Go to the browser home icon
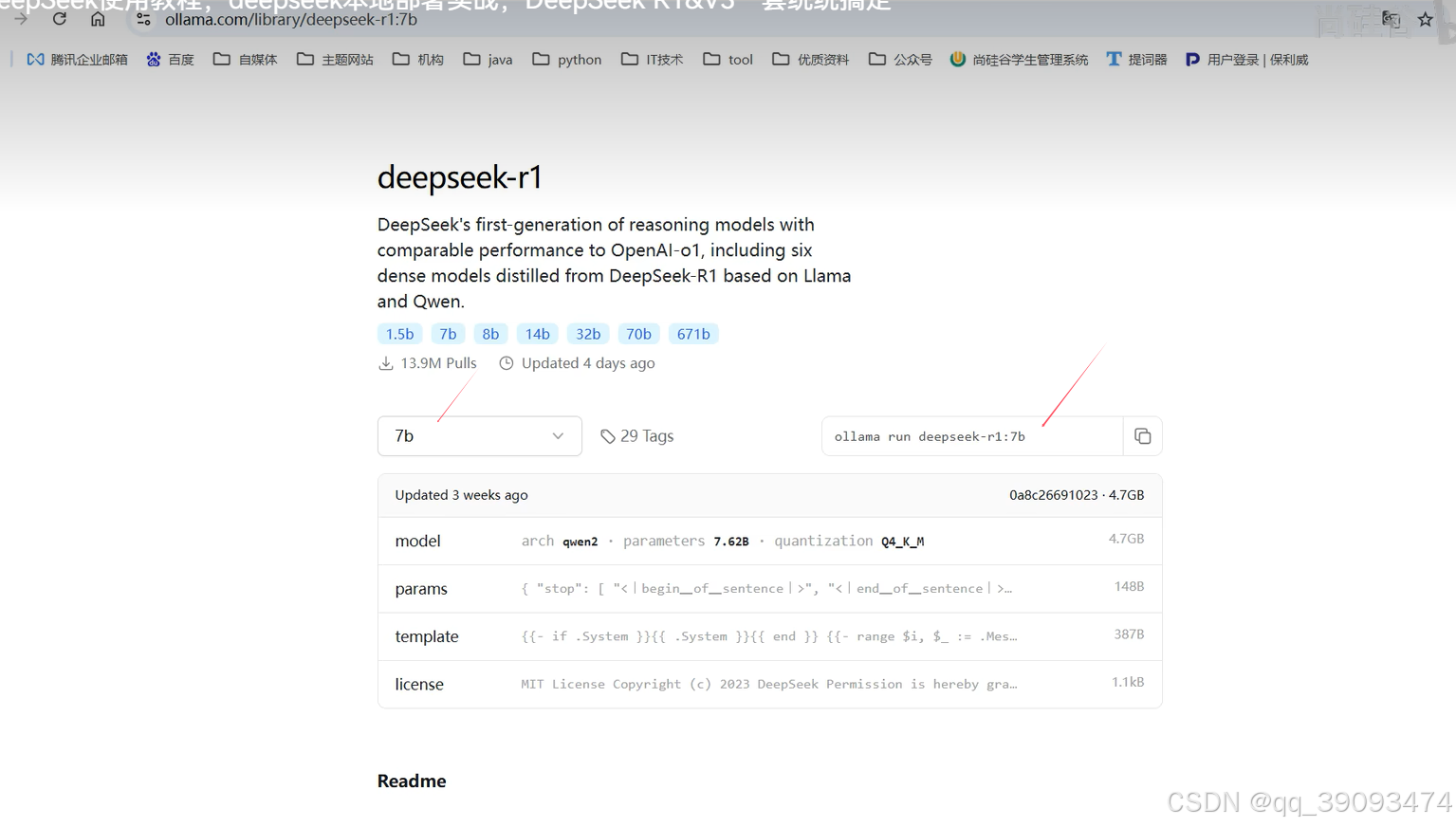Viewport: 1456px width, 827px height. (x=98, y=19)
